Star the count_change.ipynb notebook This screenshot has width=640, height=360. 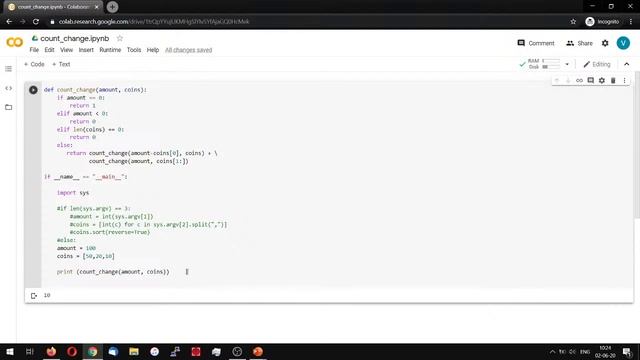click(x=120, y=38)
